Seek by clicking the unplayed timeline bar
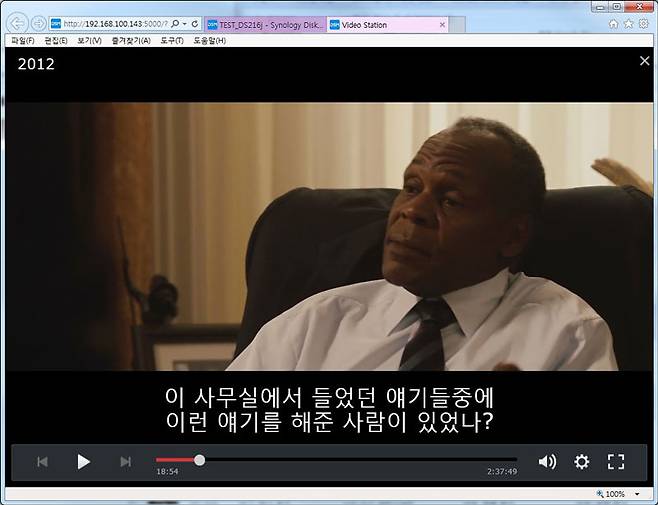Viewport: 658px width, 505px height. click(361, 460)
